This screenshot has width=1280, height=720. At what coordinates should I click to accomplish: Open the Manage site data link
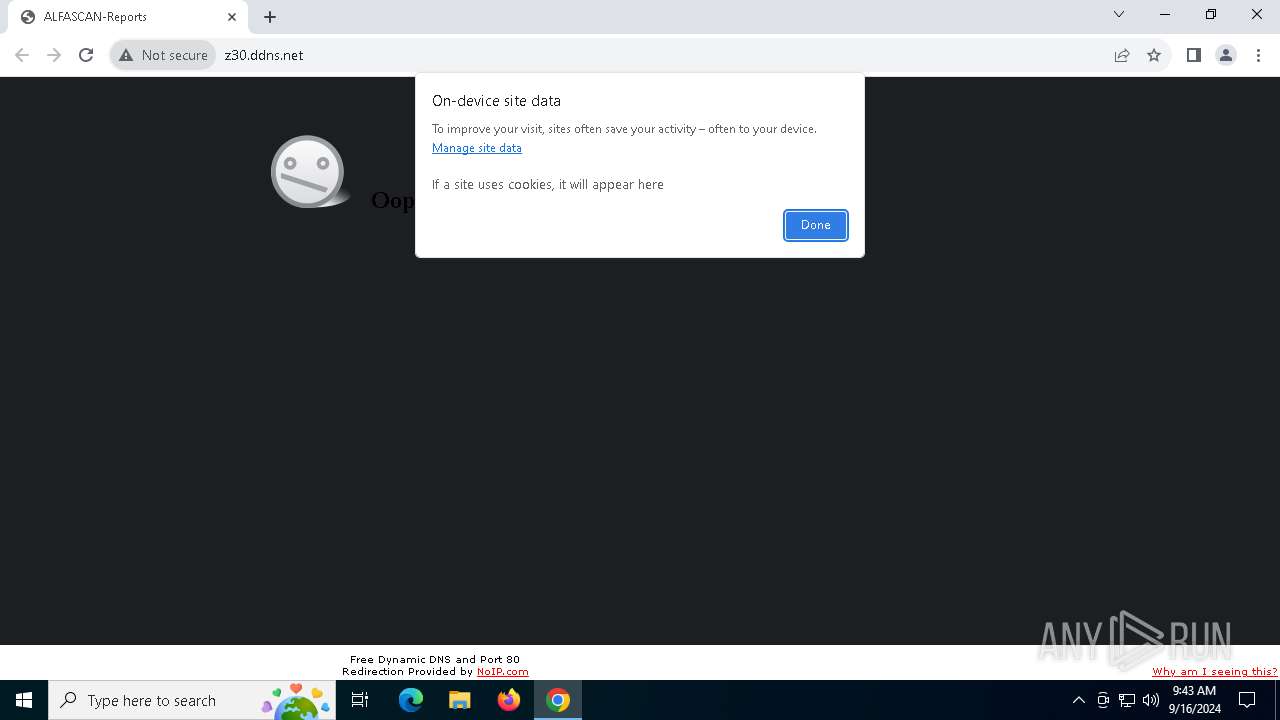tap(476, 148)
